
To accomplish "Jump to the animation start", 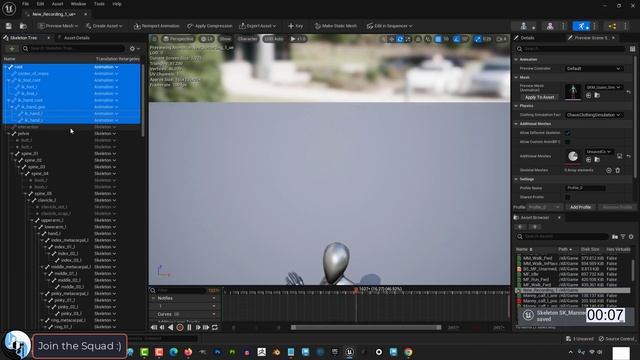I will pyautogui.click(x=153, y=327).
